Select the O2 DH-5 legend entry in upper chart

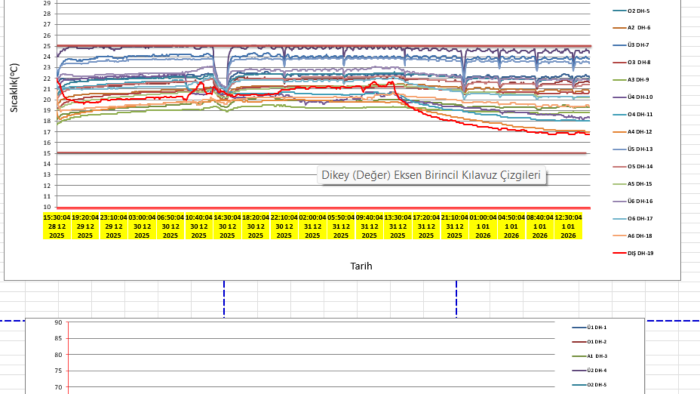[631, 11]
